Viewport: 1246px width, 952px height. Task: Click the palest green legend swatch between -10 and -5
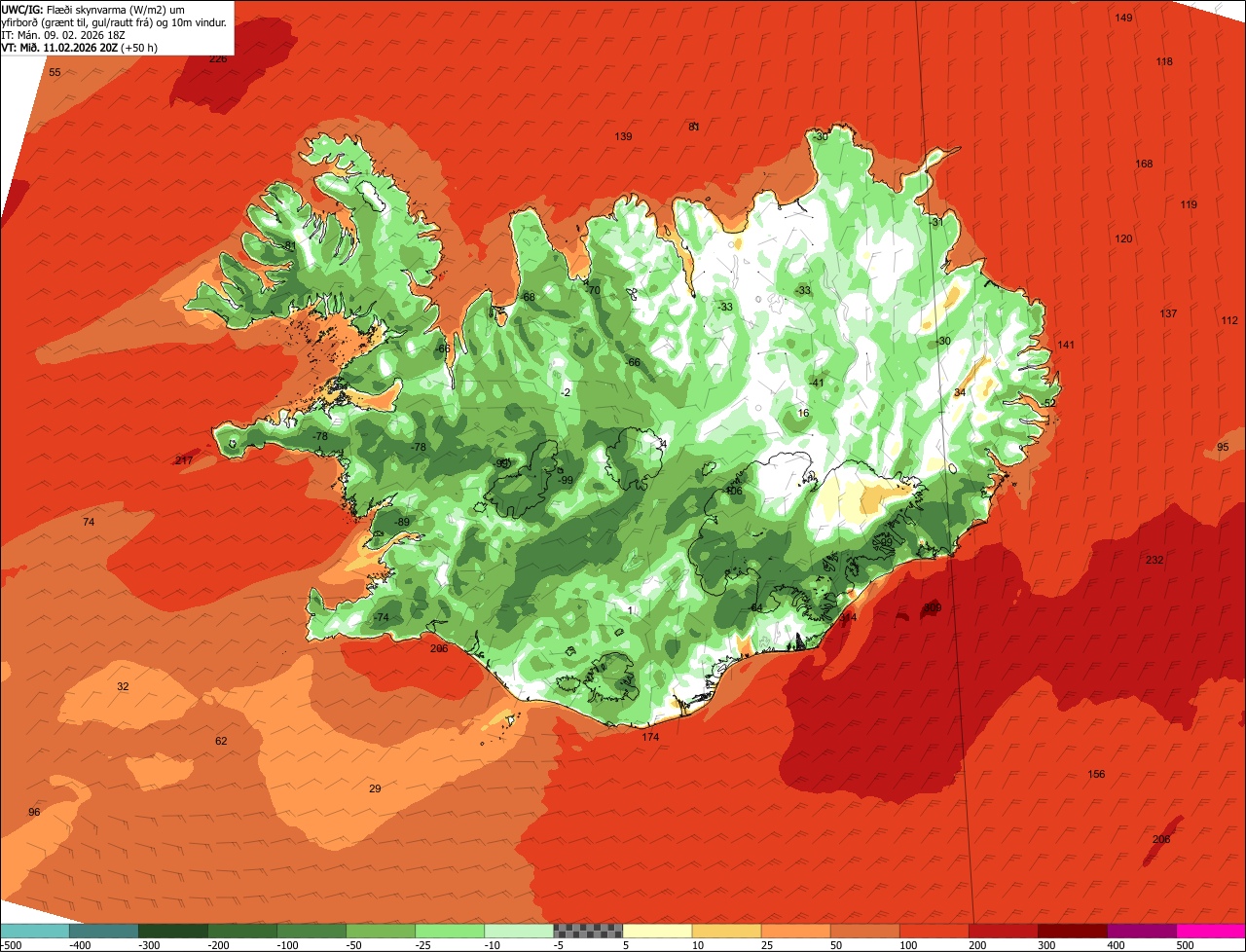point(519,931)
